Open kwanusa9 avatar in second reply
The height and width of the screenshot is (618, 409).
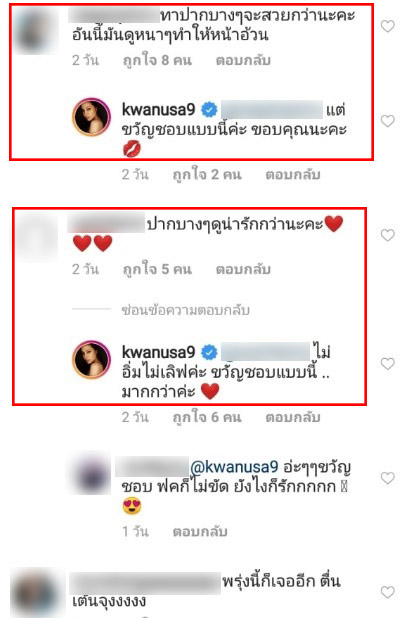[91, 360]
